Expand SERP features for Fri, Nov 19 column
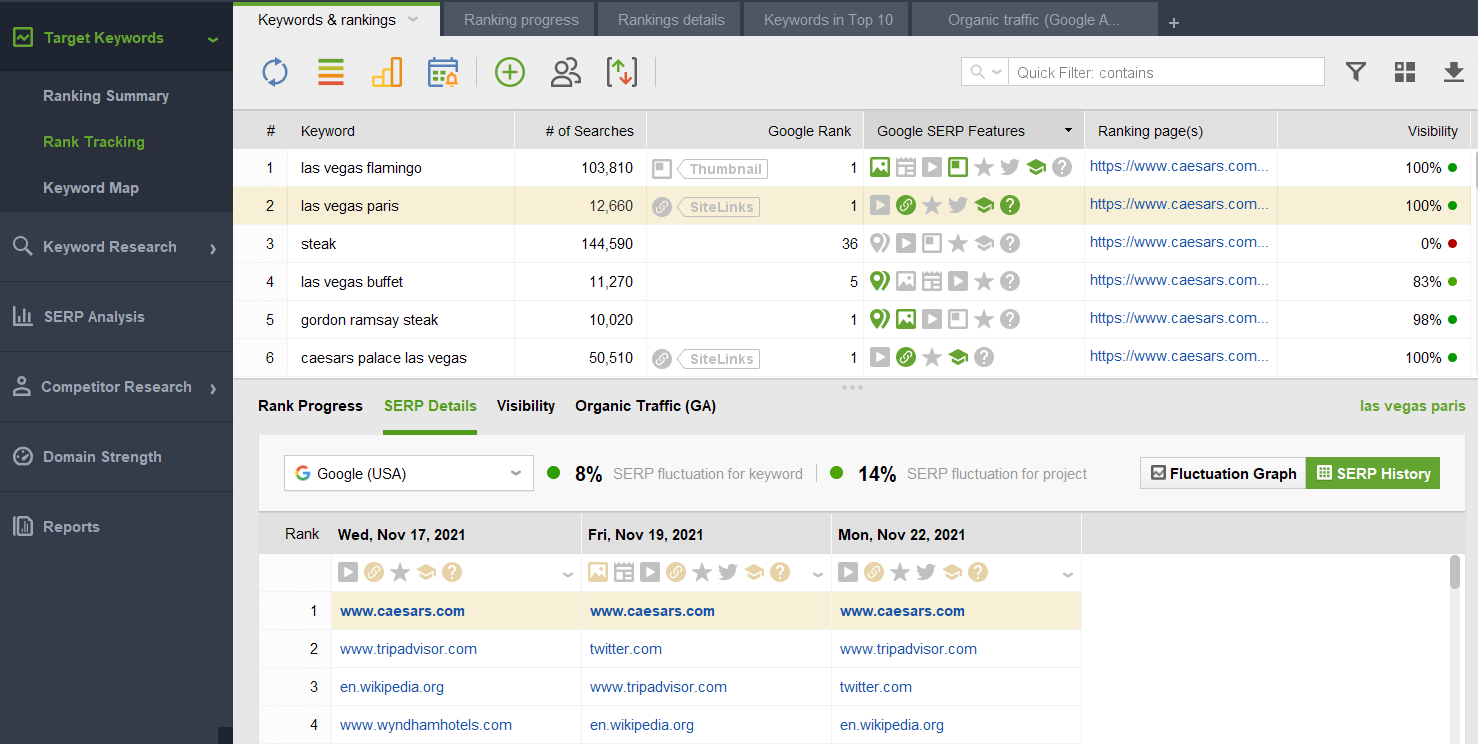1478x744 pixels. click(x=818, y=574)
